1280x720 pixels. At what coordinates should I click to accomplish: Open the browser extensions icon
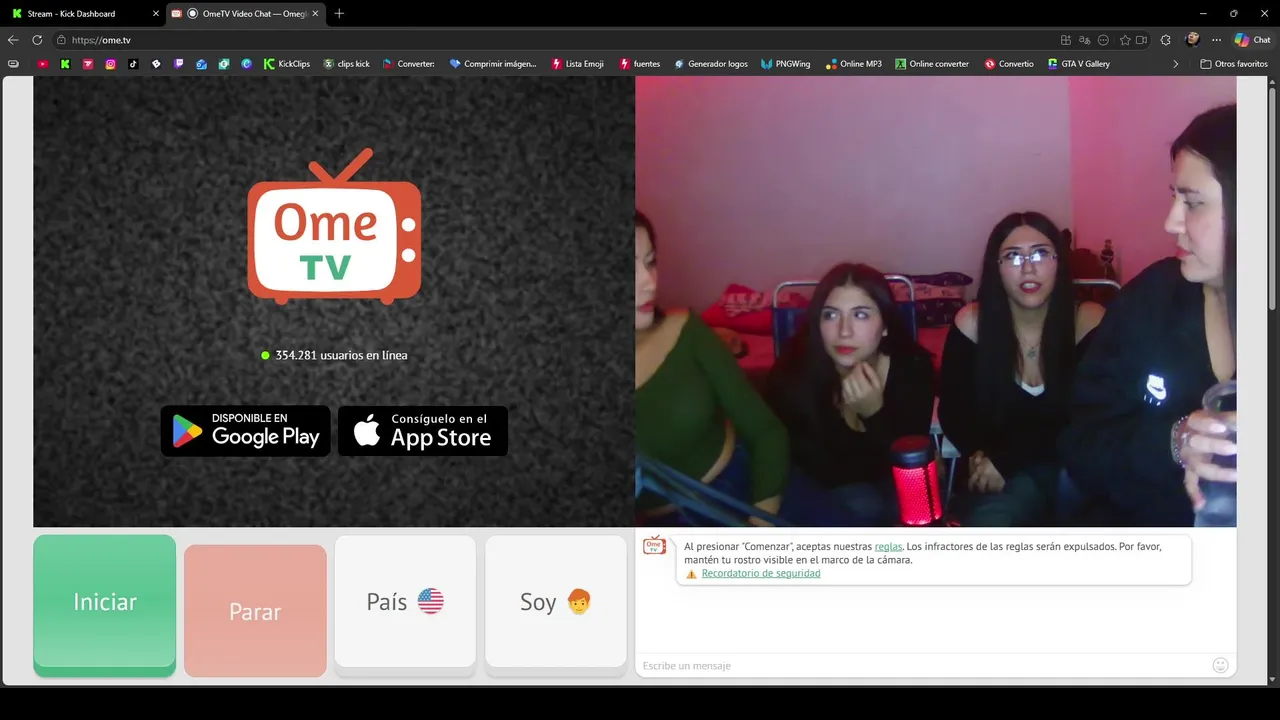coord(1166,40)
